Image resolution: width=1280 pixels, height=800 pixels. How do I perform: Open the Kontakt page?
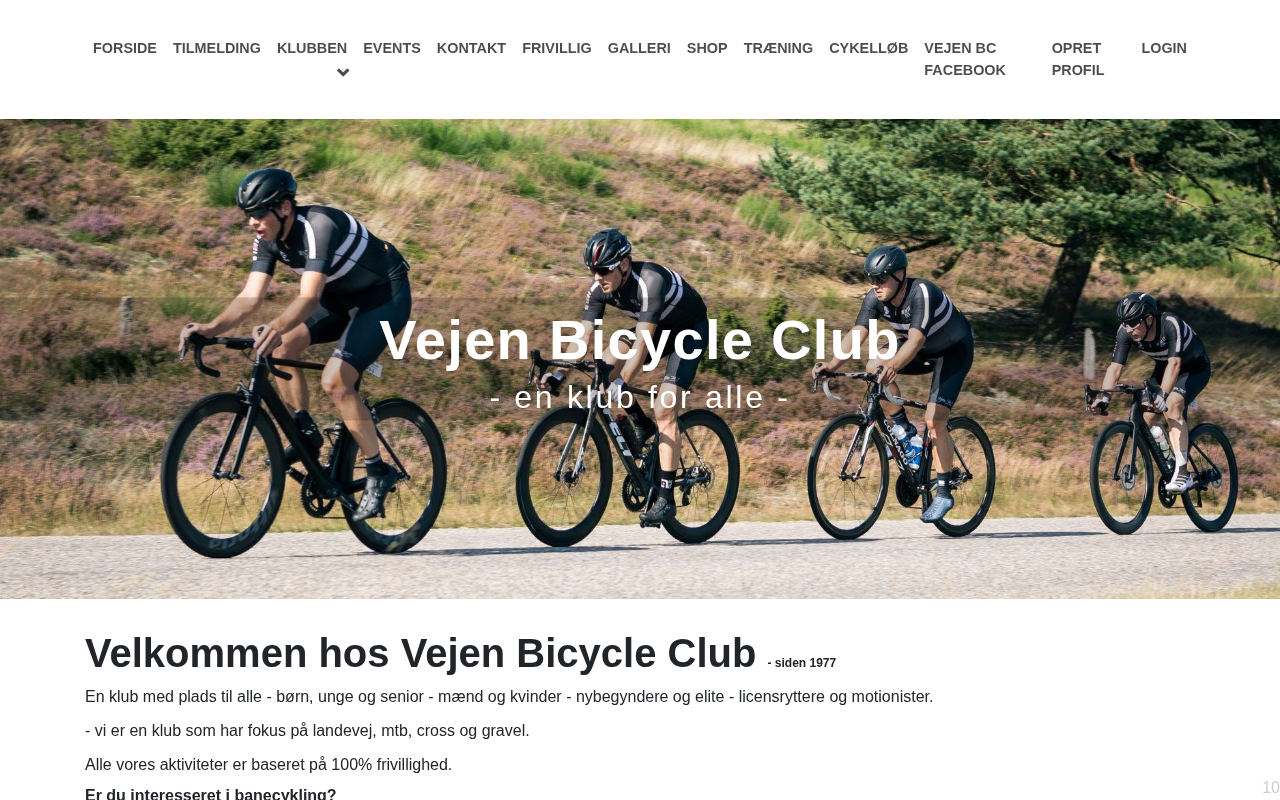(x=471, y=48)
